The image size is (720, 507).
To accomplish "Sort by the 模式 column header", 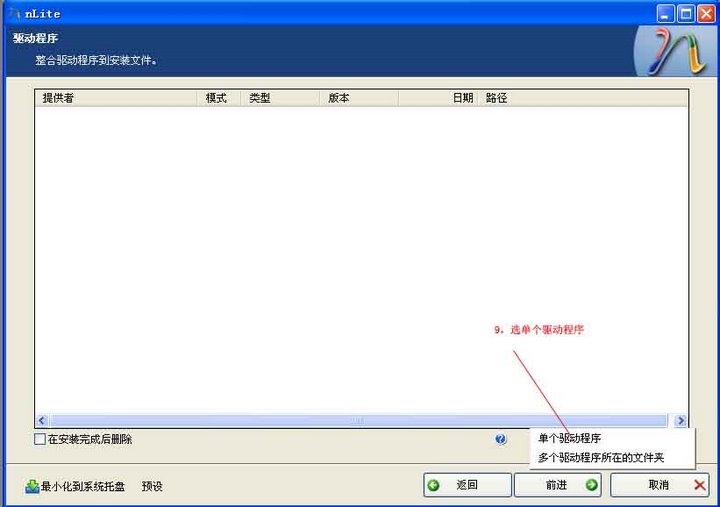I will click(x=219, y=98).
